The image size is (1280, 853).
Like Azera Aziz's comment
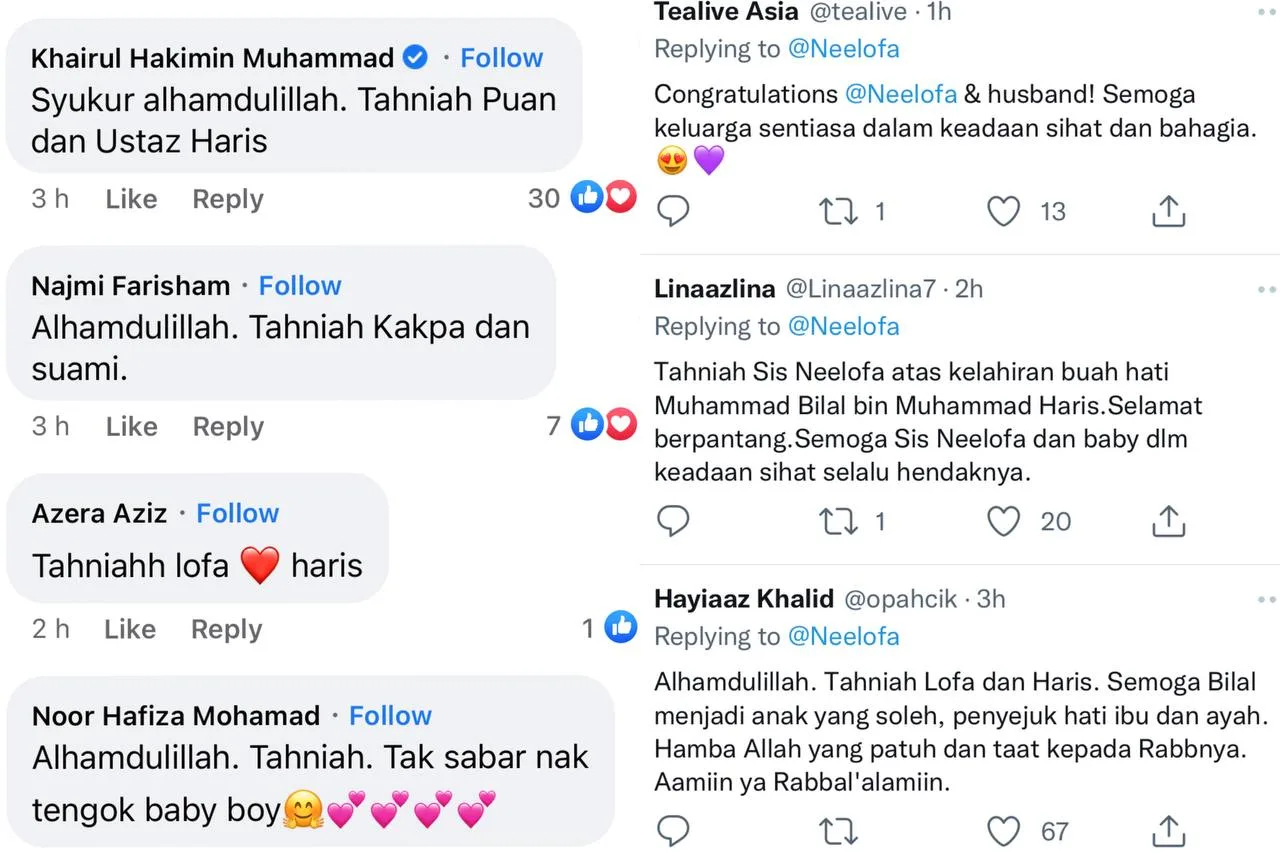click(131, 629)
